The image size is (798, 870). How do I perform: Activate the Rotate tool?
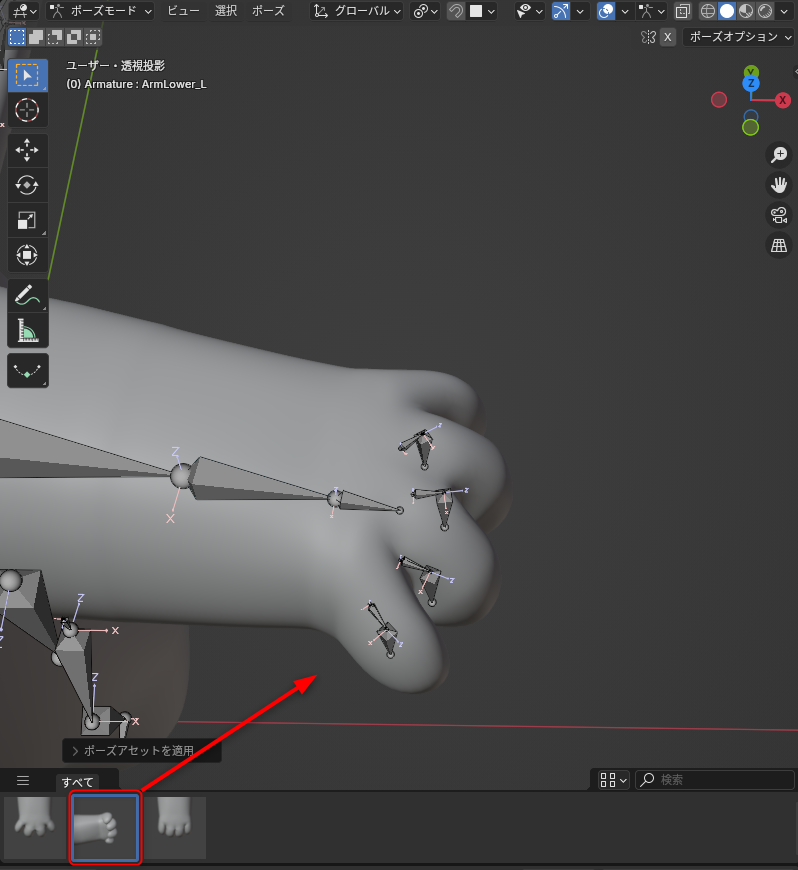(27, 185)
